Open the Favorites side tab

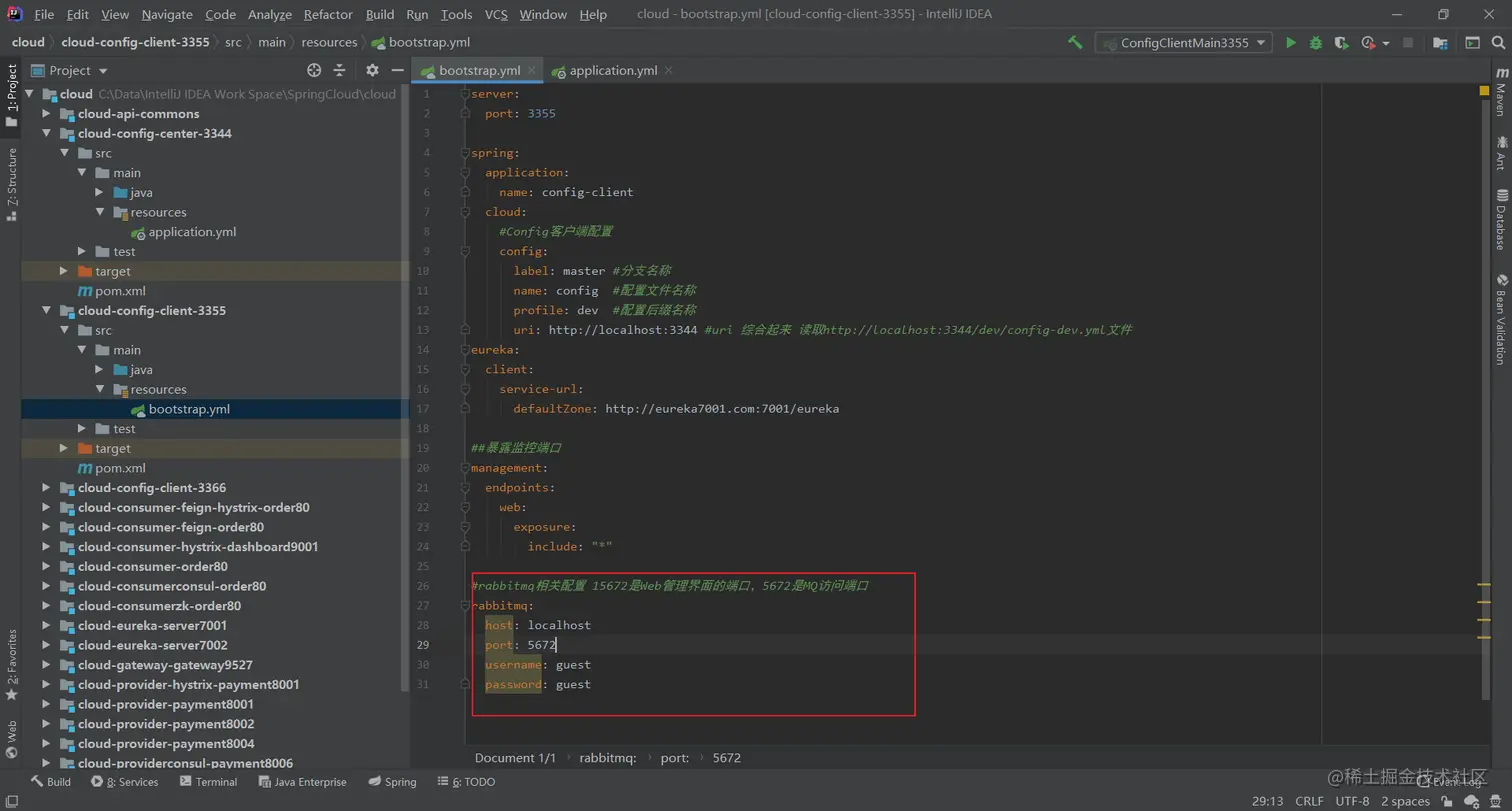click(x=11, y=665)
